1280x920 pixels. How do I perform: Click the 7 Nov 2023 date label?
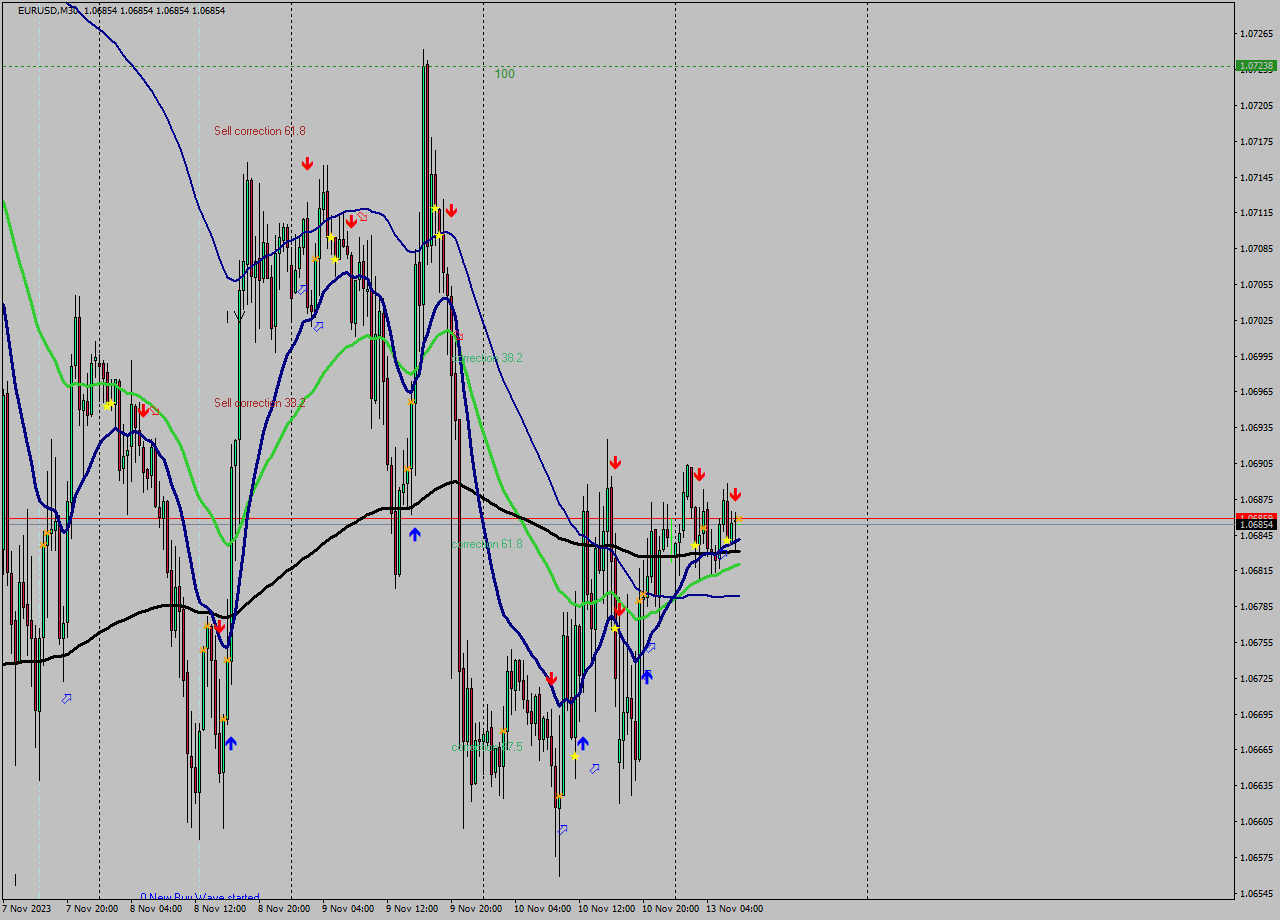coord(26,909)
